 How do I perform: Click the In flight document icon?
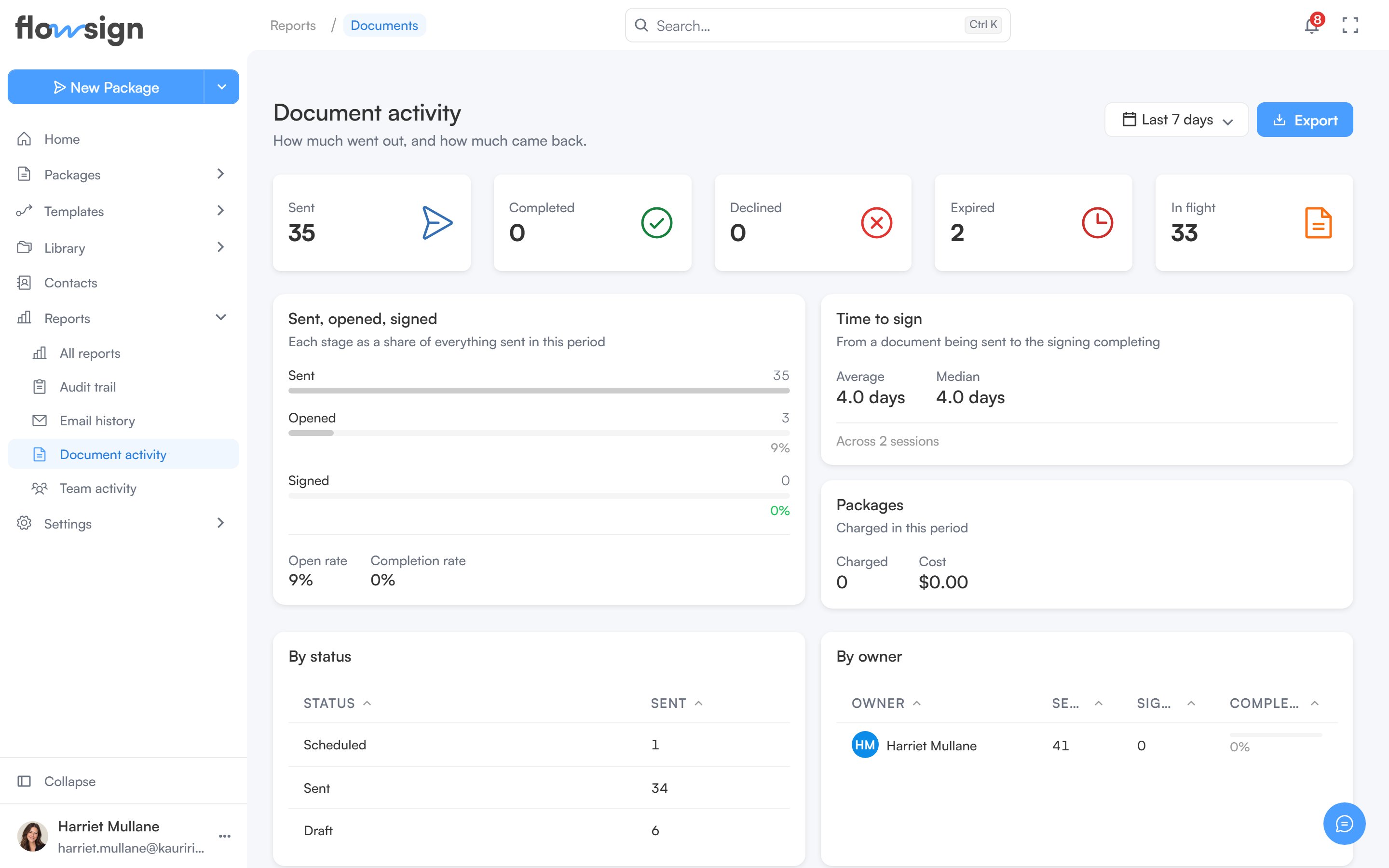(1319, 223)
